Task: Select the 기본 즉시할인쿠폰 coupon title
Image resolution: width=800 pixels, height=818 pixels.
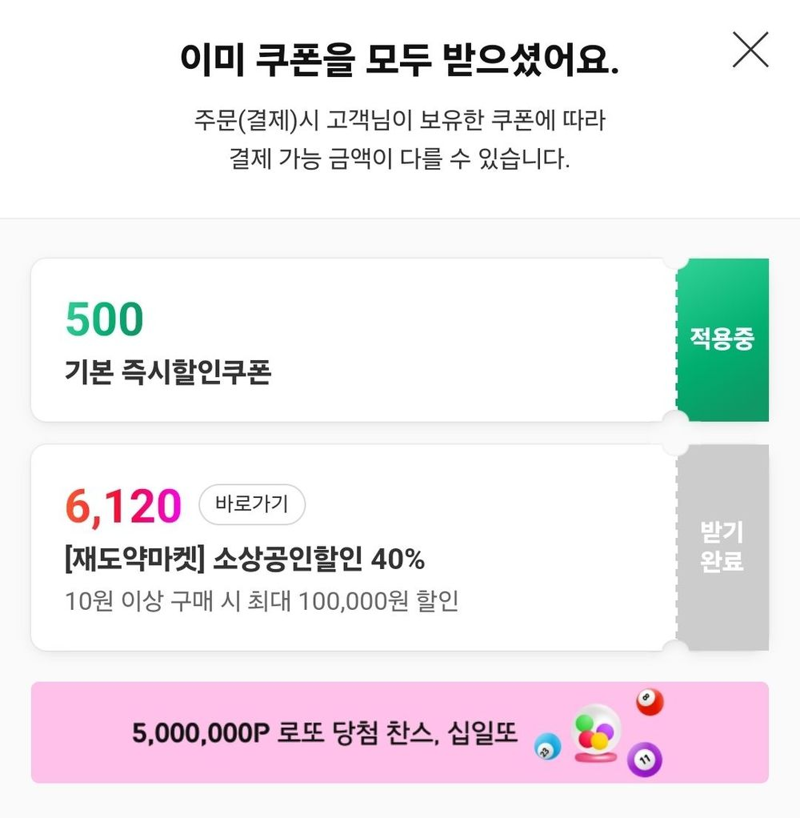Action: pos(168,372)
